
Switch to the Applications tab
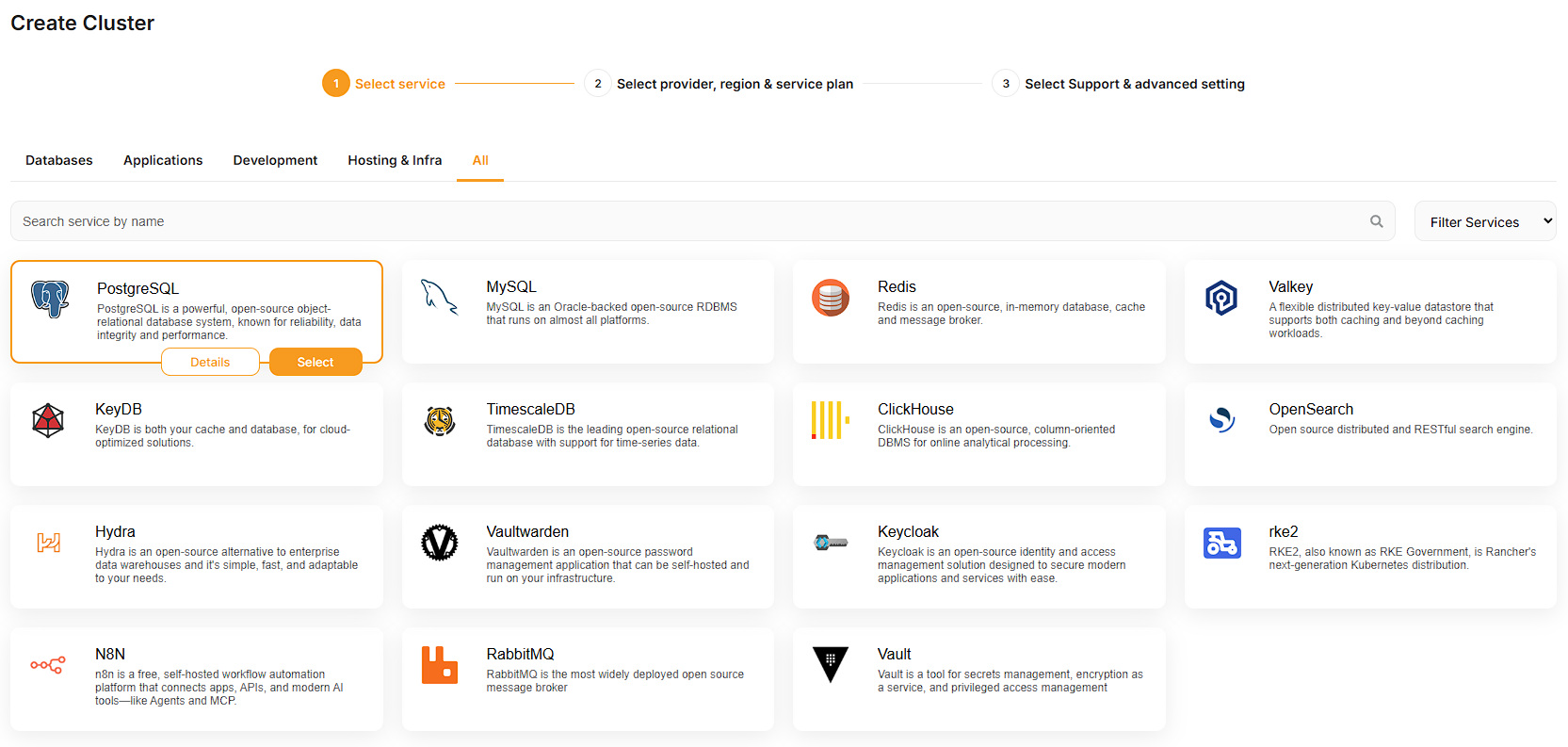tap(163, 160)
